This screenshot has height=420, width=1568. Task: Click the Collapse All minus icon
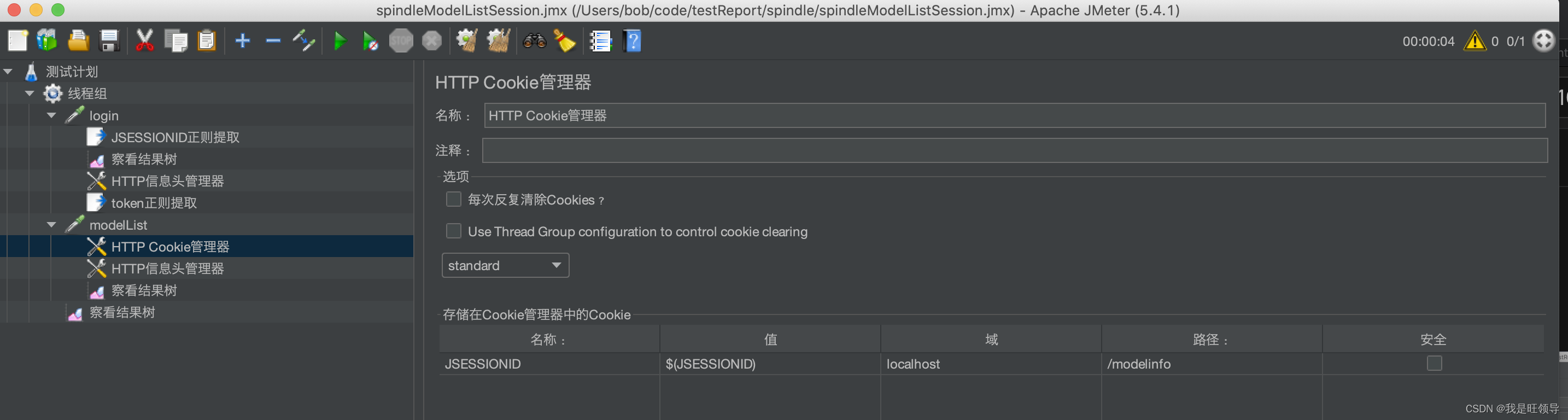pyautogui.click(x=273, y=41)
